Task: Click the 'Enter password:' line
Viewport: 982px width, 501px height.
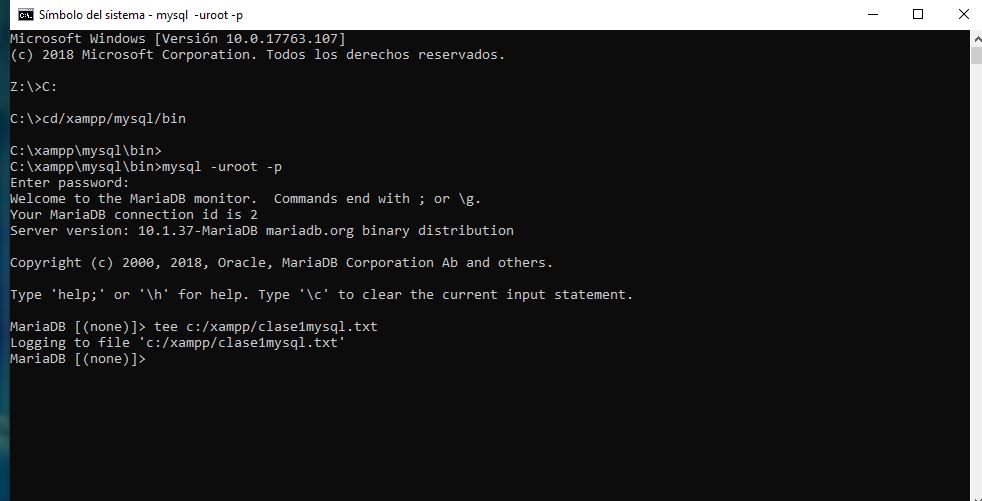Action: click(x=70, y=183)
